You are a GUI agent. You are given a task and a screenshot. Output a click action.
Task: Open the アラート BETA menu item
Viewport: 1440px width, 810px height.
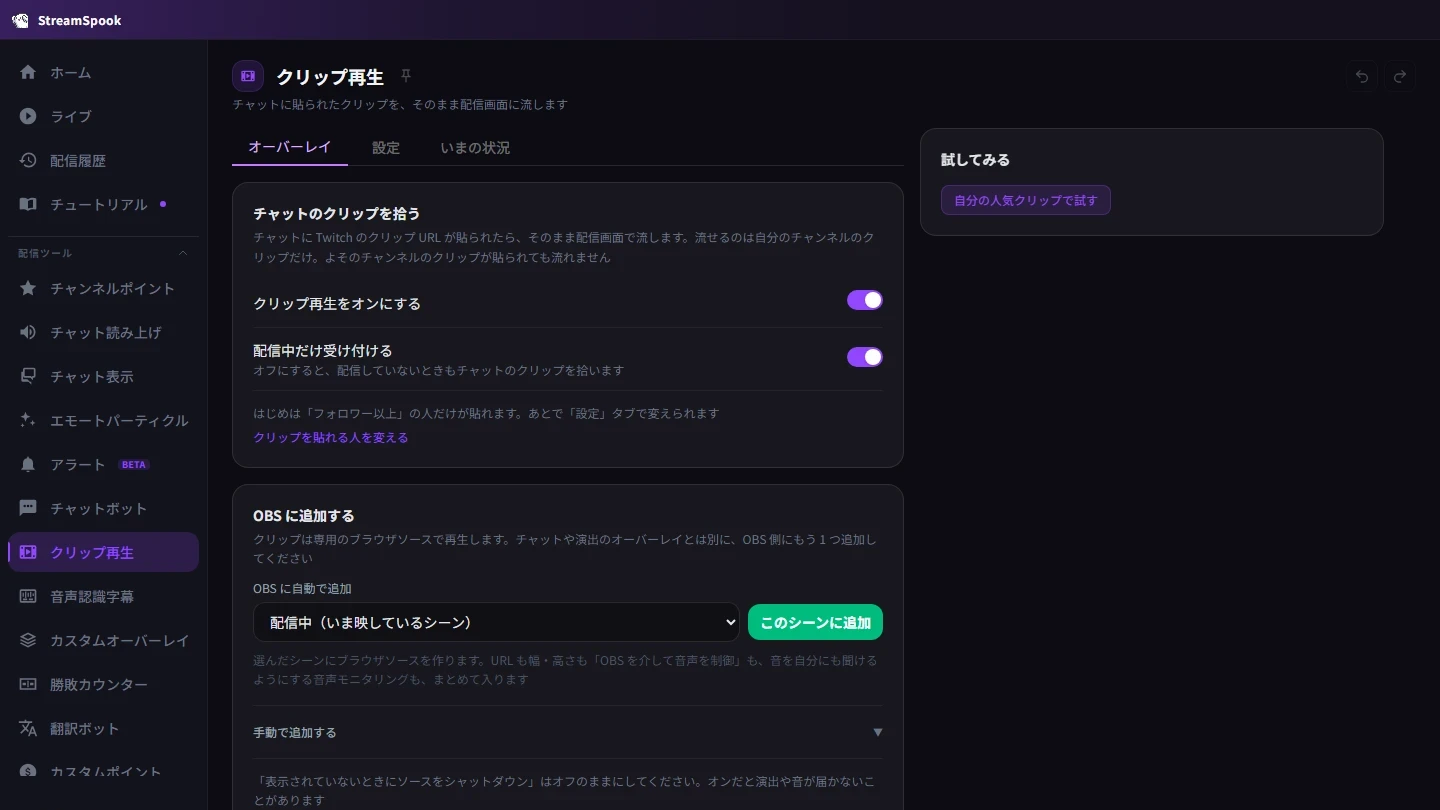[x=104, y=464]
